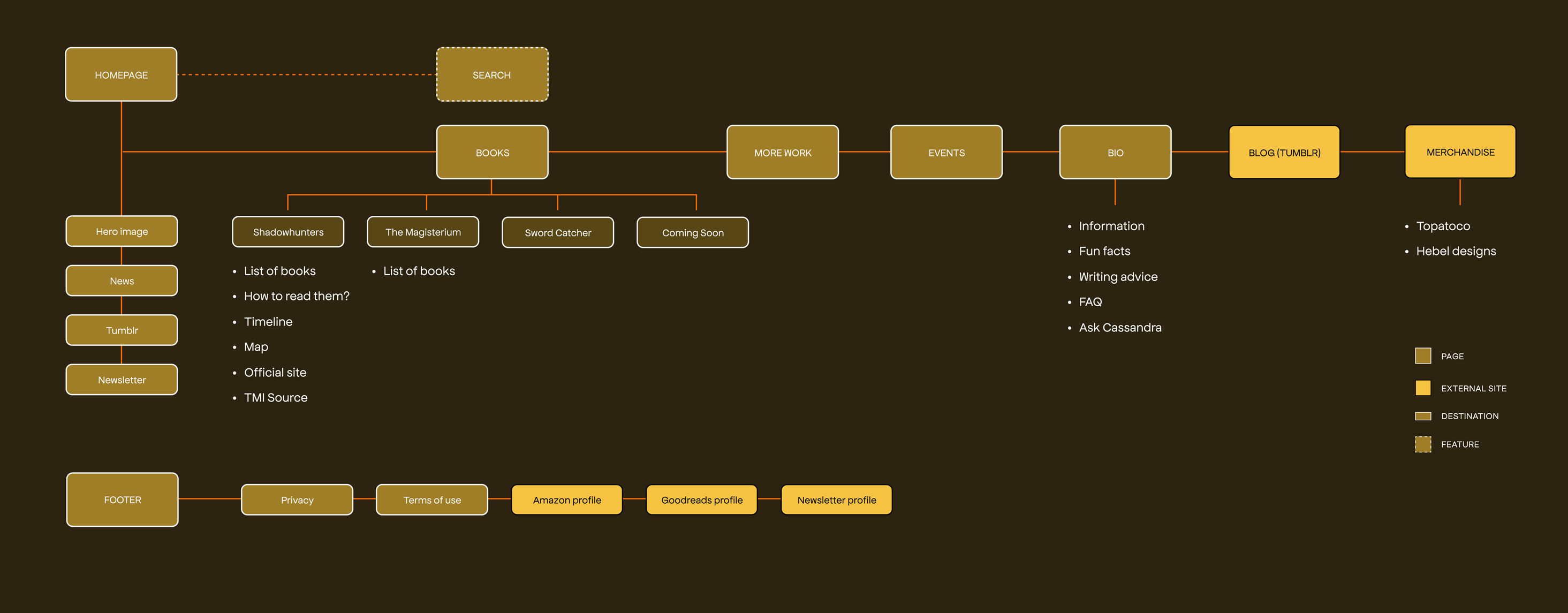Select the 'Hebel designs' bullet
The width and height of the screenshot is (1568, 613).
coord(1456,251)
